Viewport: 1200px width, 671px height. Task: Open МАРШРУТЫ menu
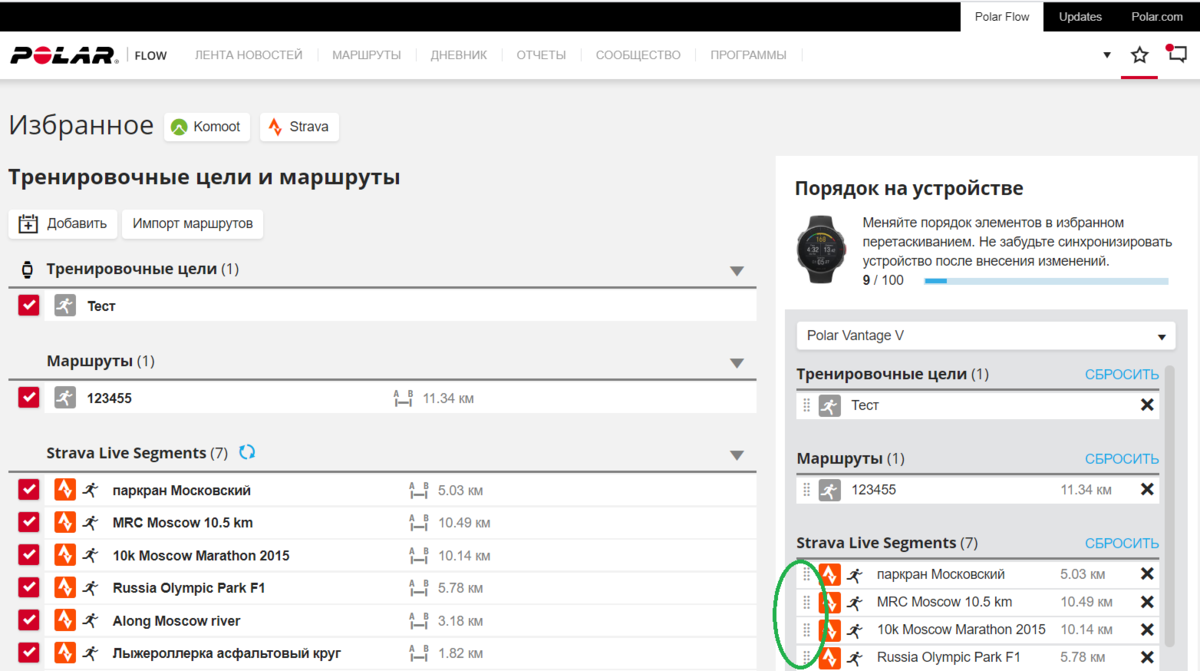point(367,55)
